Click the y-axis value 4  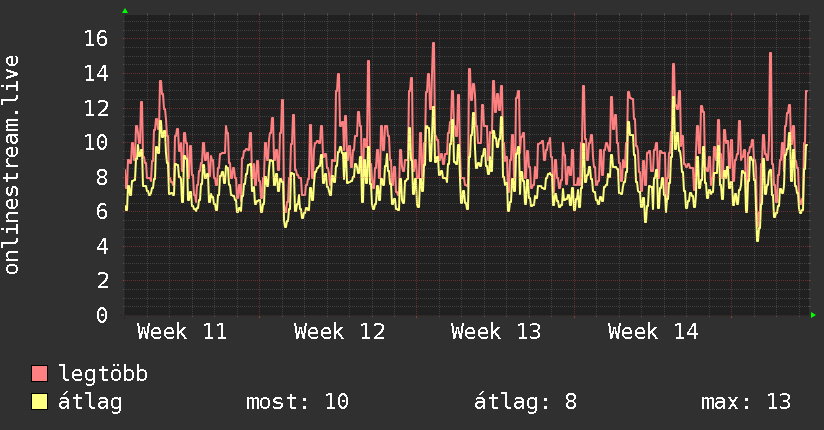point(102,246)
